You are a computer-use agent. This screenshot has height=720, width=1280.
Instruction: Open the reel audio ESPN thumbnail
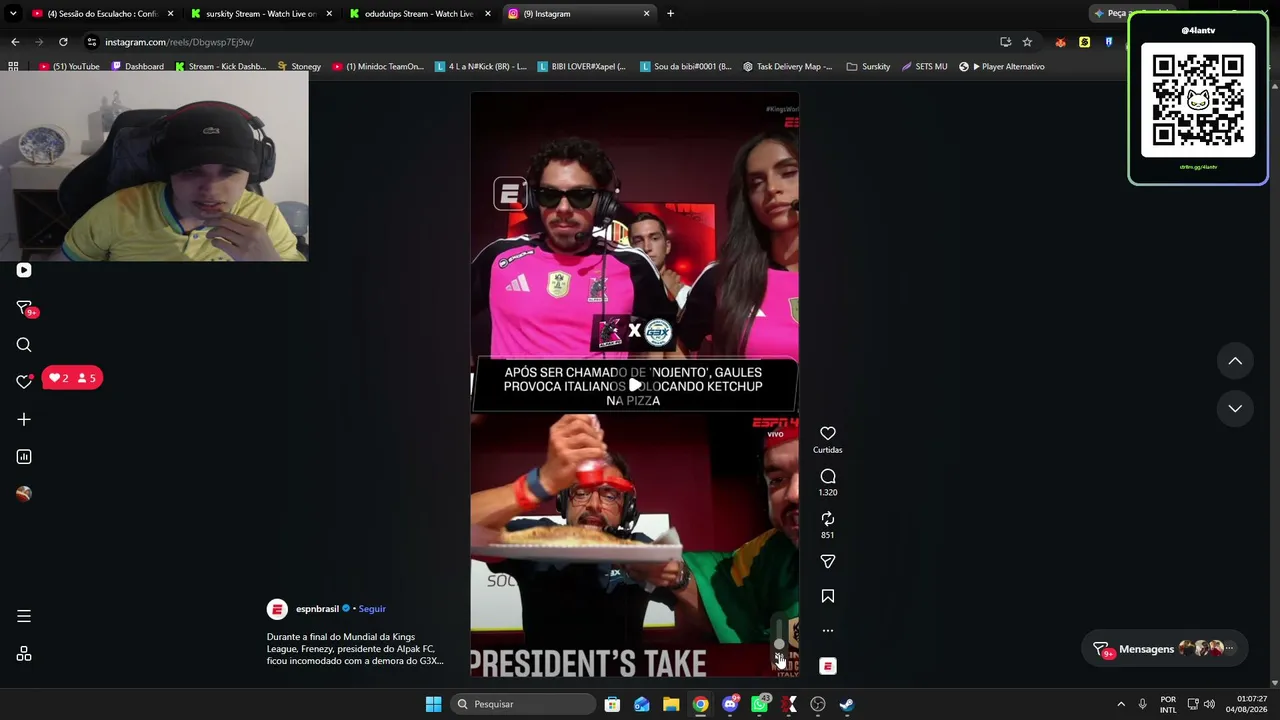[828, 666]
